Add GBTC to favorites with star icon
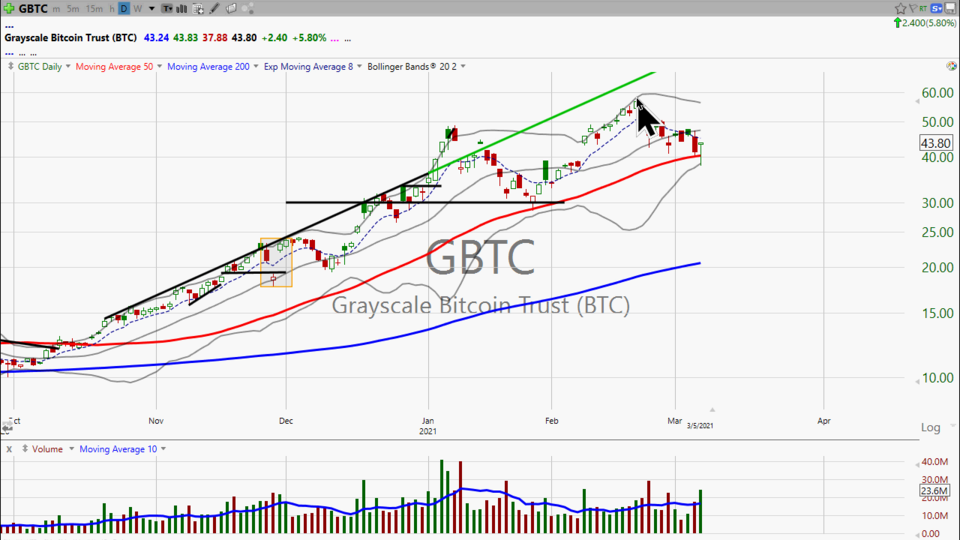The width and height of the screenshot is (960, 540). 901,8
